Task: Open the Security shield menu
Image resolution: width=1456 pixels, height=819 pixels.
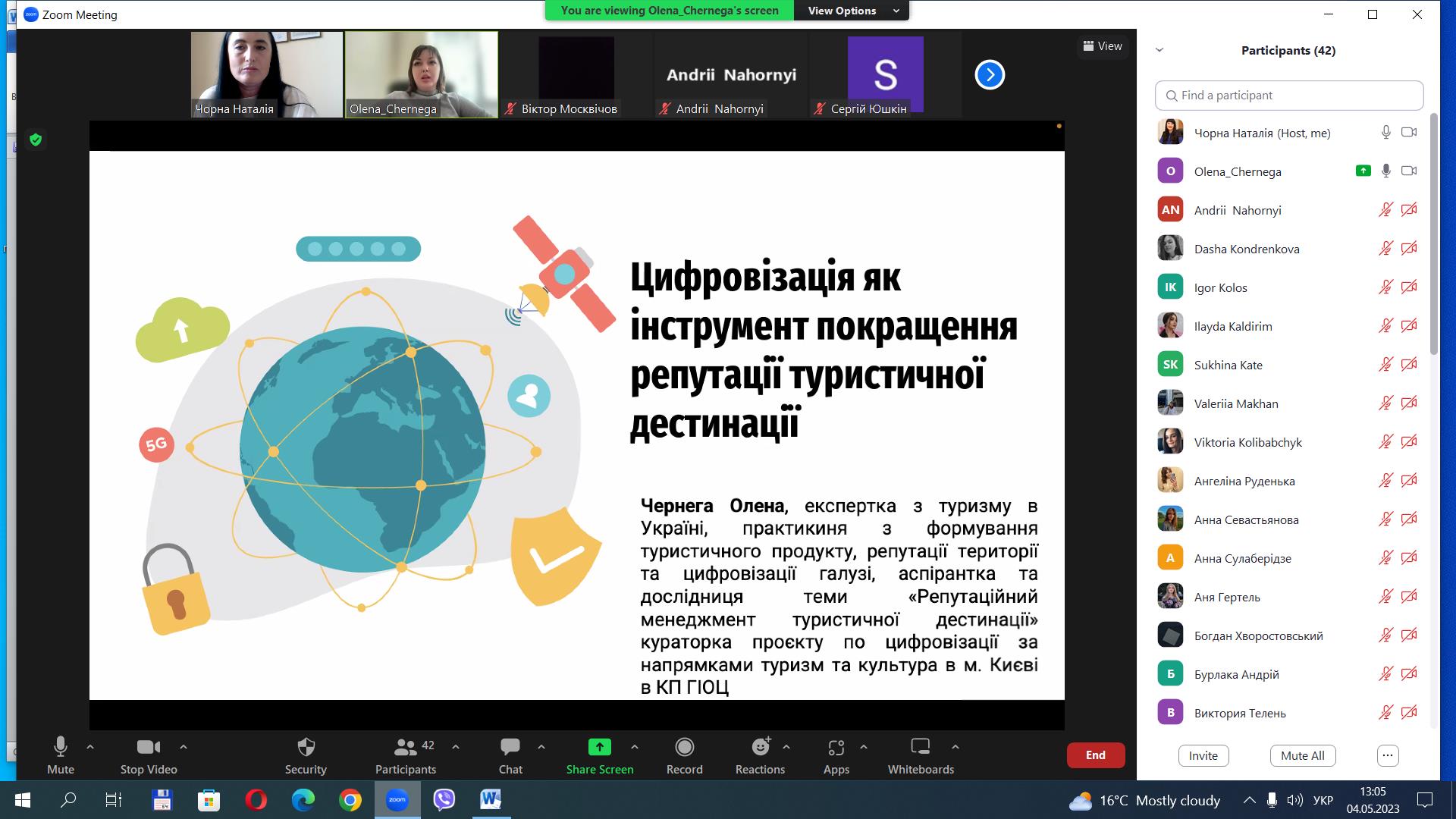Action: (306, 755)
